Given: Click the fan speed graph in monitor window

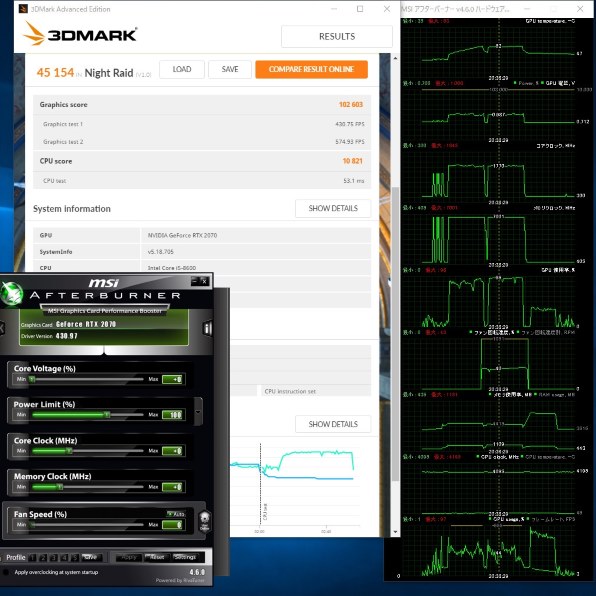Looking at the screenshot, I should 498,363.
